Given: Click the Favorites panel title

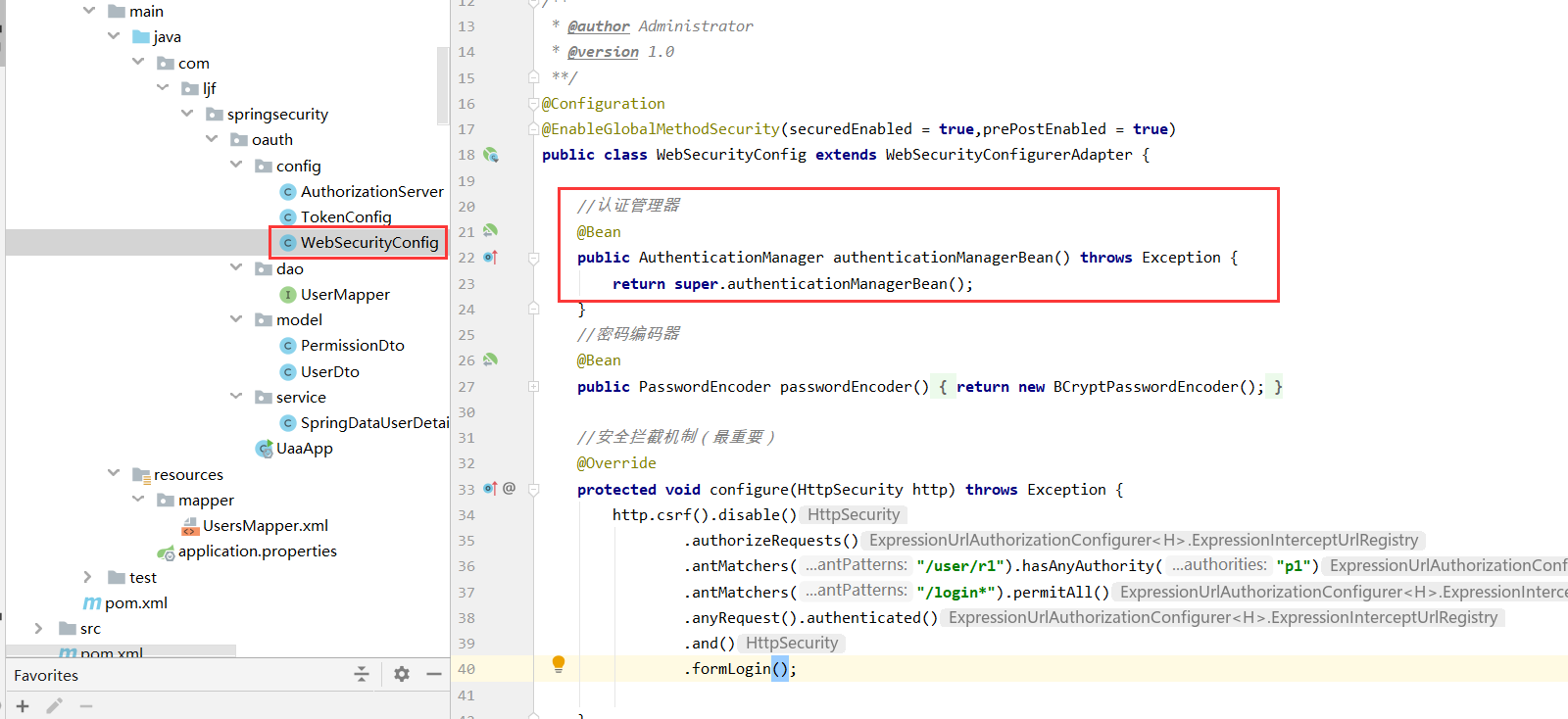Looking at the screenshot, I should tap(46, 675).
